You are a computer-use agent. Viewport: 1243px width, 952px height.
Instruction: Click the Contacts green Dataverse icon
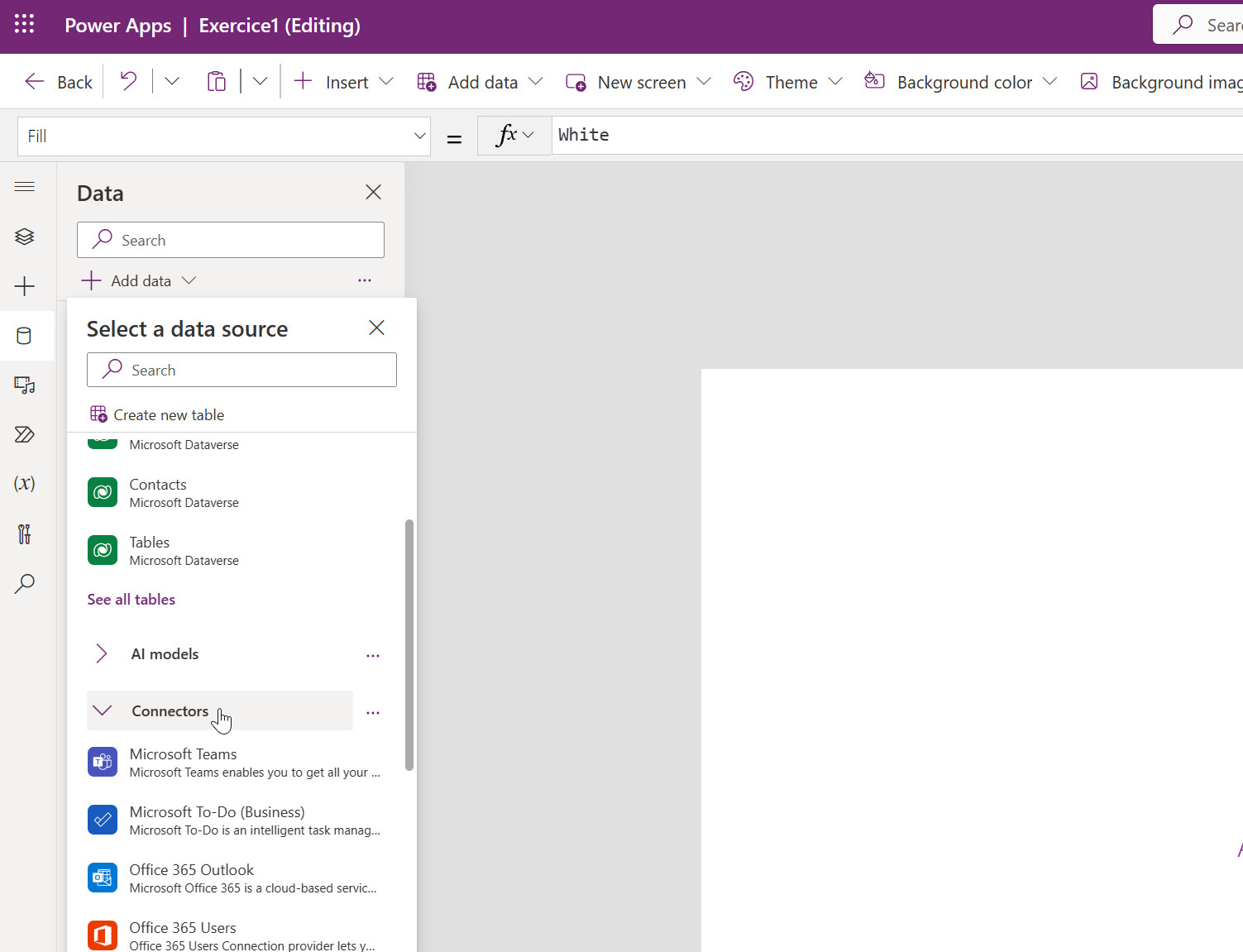tap(103, 492)
